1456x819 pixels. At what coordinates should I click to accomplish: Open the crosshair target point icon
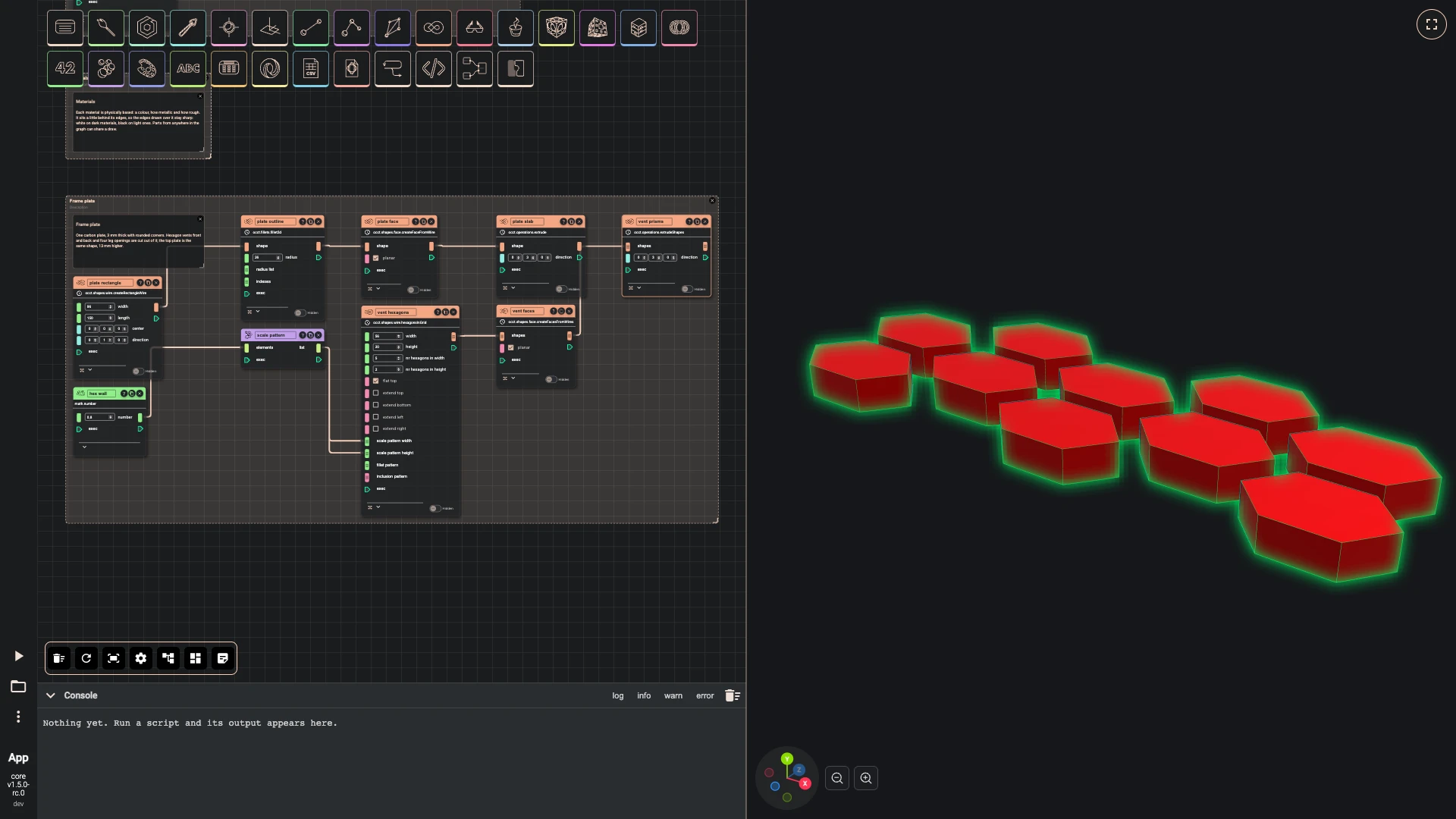click(x=229, y=28)
